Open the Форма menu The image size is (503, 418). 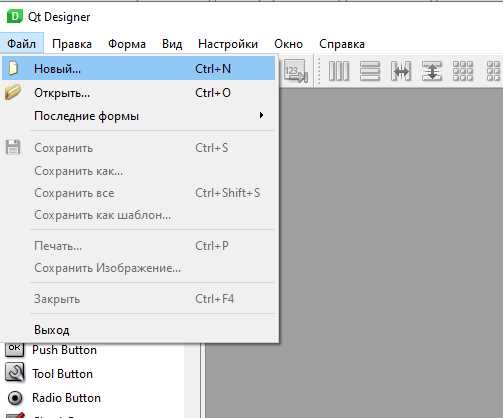(x=127, y=44)
